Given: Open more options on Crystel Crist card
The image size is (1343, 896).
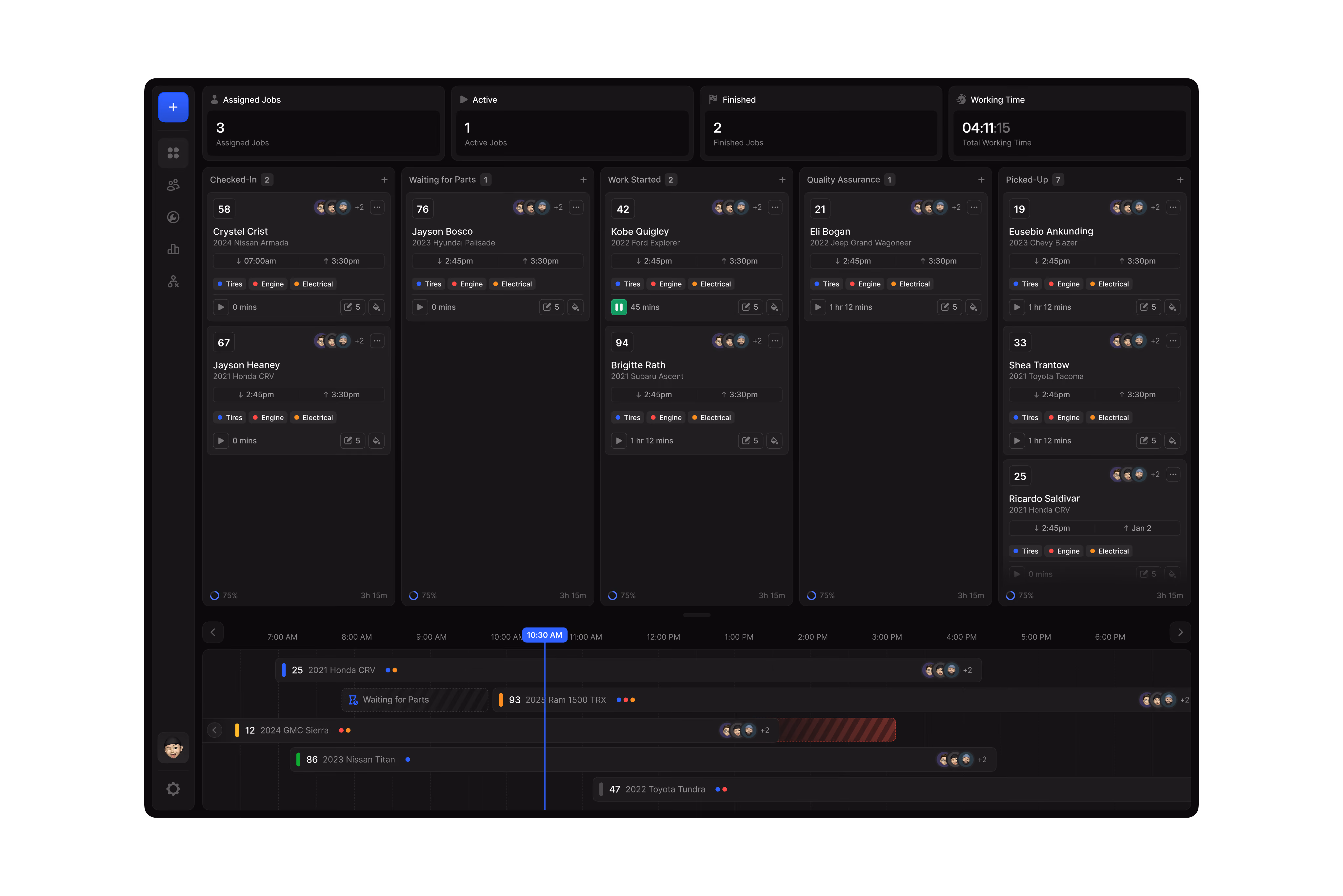Looking at the screenshot, I should pyautogui.click(x=377, y=207).
